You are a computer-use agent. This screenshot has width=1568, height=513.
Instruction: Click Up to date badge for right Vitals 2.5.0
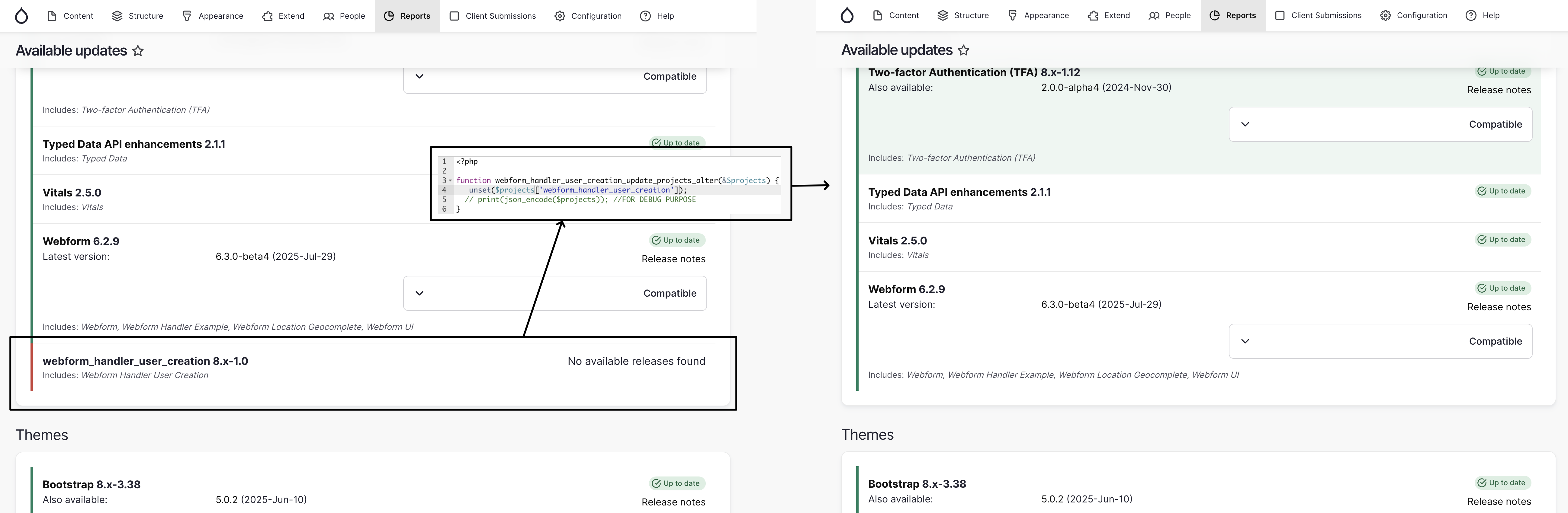1502,240
